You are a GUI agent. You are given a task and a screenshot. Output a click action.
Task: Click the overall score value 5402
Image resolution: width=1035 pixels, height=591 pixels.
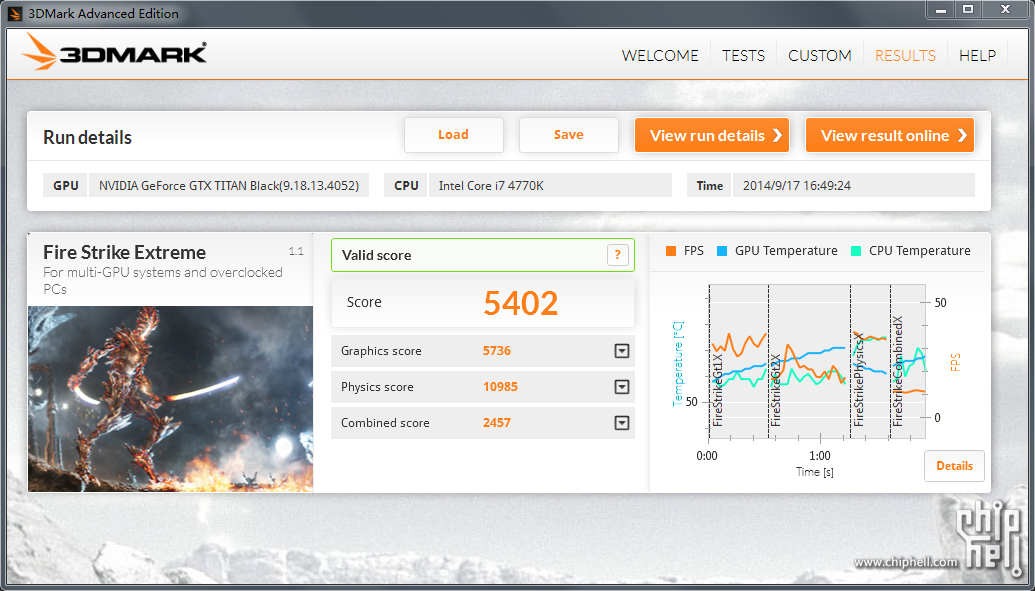coord(521,302)
